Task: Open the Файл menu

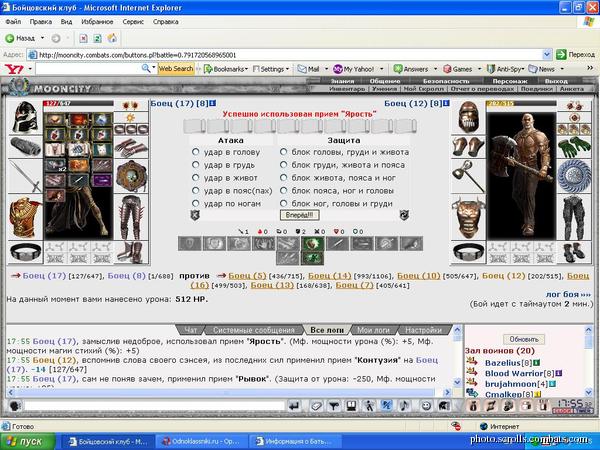Action: (13, 22)
